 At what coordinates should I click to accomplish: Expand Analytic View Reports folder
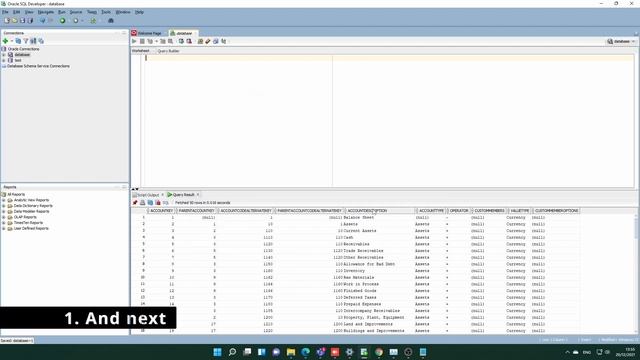(x=4, y=200)
